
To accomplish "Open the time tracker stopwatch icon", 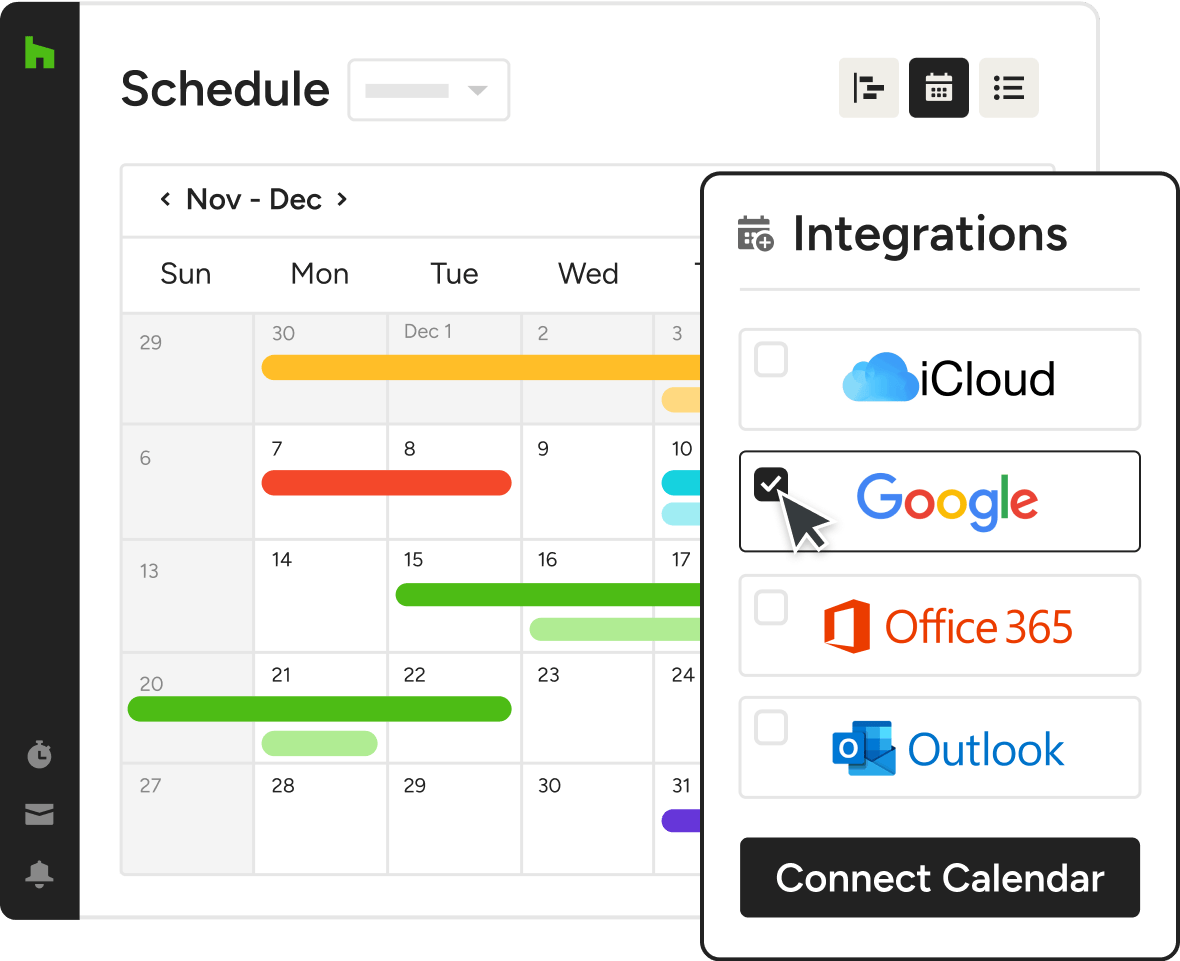I will click(39, 754).
